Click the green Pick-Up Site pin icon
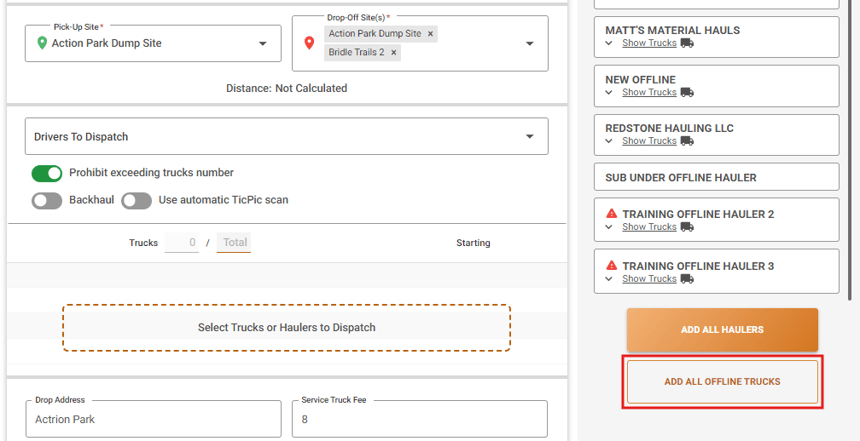This screenshot has height=441, width=860. [42, 43]
